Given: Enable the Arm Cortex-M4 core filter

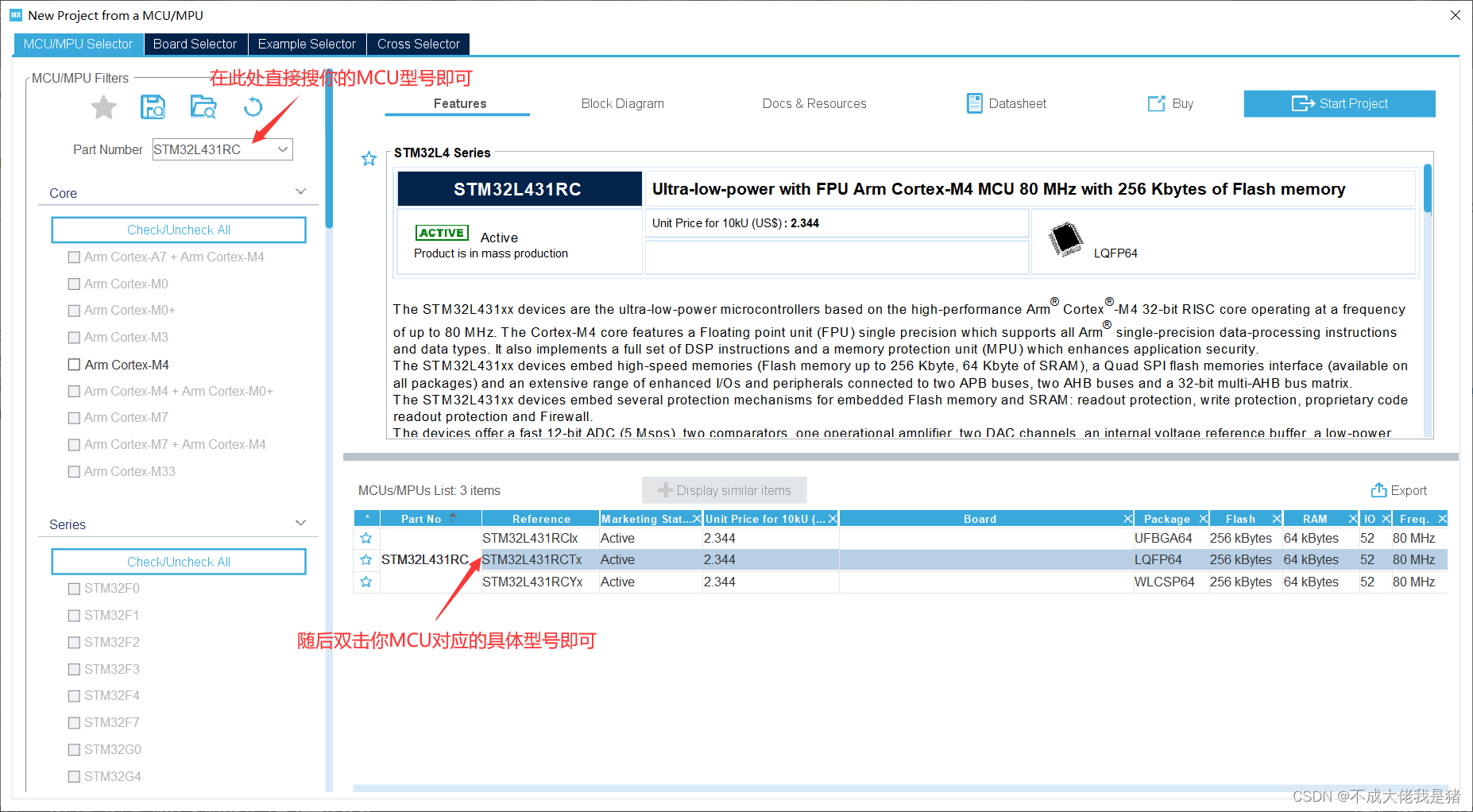Looking at the screenshot, I should [x=74, y=365].
